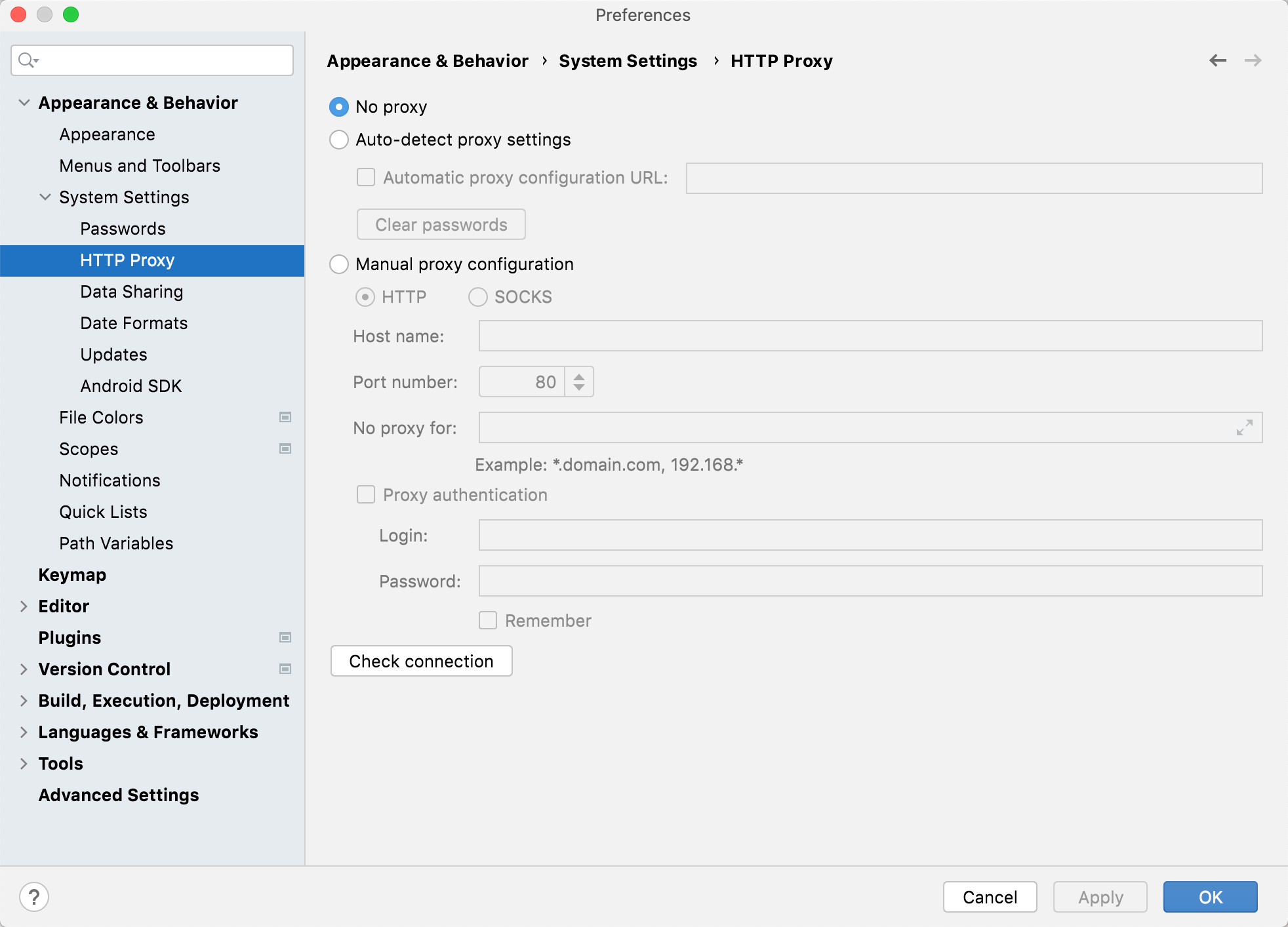Click the File Colors panel icon
Viewport: 1288px width, 927px height.
click(285, 417)
